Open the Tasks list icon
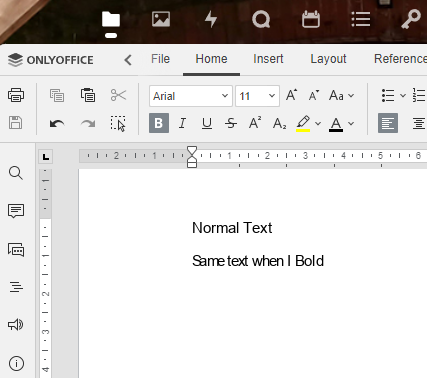The height and width of the screenshot is (378, 427). click(x=361, y=19)
